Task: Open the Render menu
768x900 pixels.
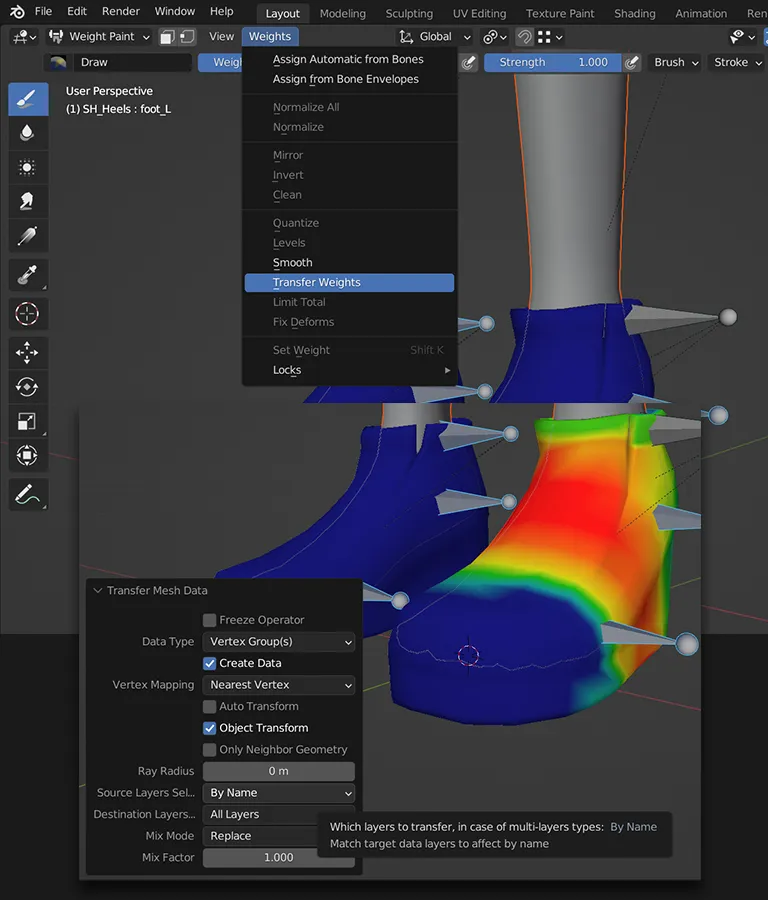Action: 121,11
